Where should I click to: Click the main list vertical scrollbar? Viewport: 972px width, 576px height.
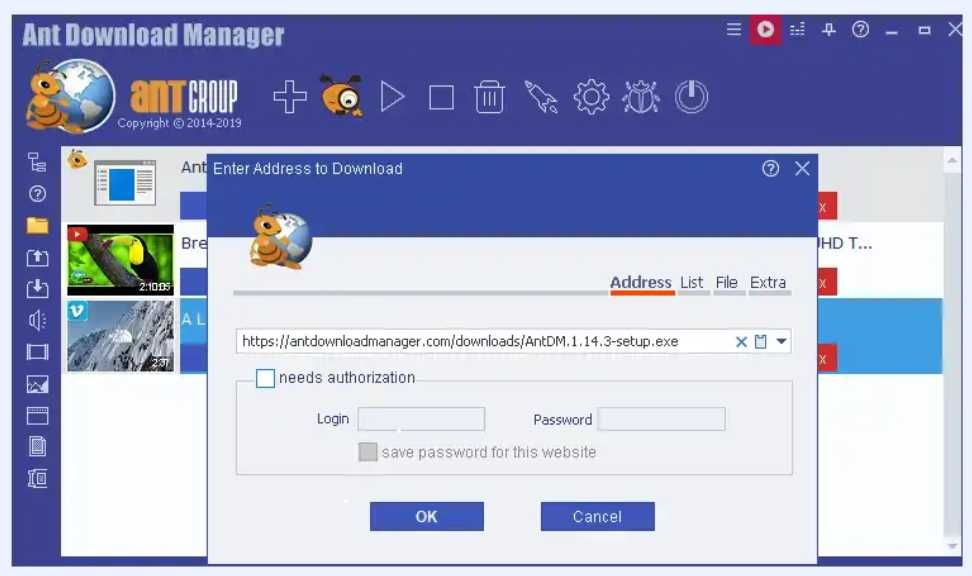[x=952, y=353]
